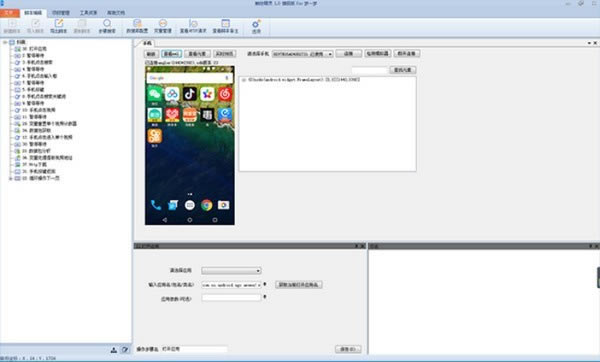The image size is (600, 362).
Task: Open the phone device selection dropdown
Action: 302,54
